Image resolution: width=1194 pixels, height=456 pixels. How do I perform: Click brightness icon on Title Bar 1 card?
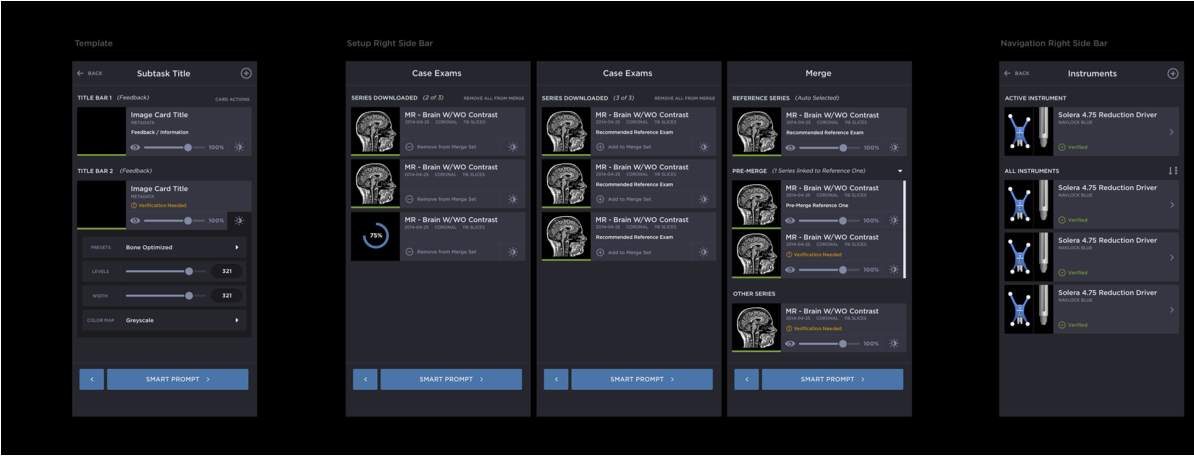[x=239, y=147]
